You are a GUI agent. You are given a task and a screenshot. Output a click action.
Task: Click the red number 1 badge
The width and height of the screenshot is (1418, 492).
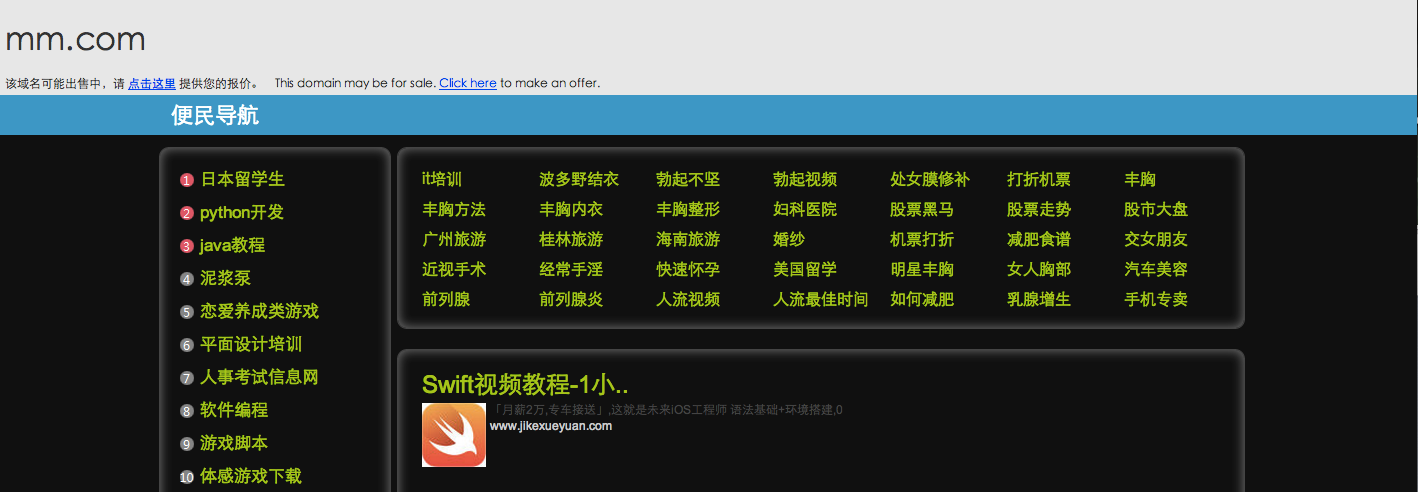[x=186, y=180]
